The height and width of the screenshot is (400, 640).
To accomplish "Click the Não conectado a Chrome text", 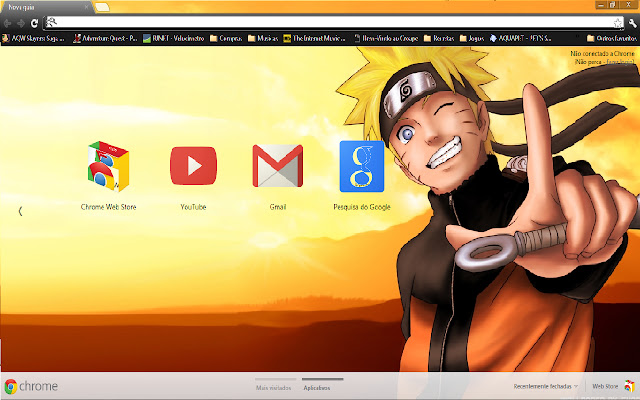I will (602, 53).
